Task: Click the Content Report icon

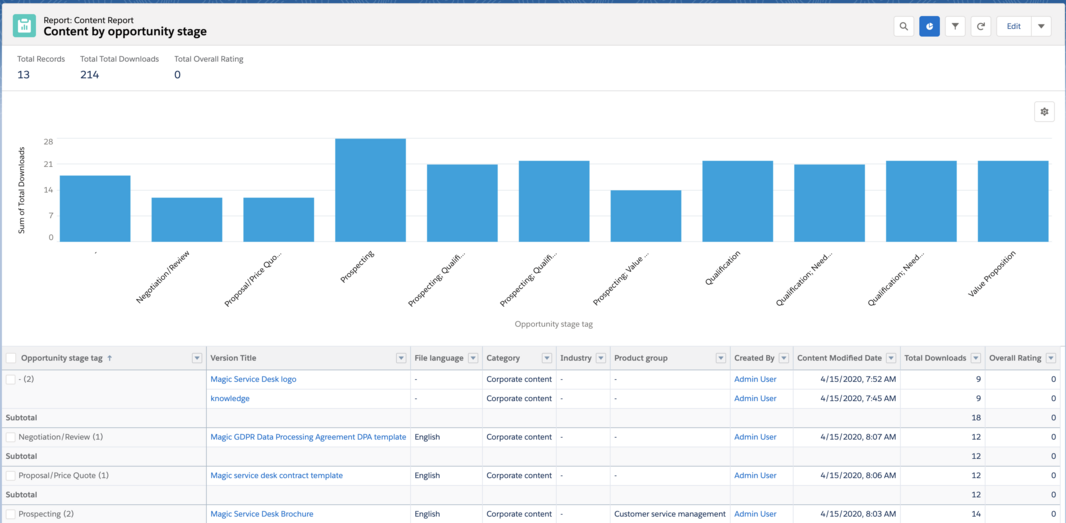Action: pos(24,26)
